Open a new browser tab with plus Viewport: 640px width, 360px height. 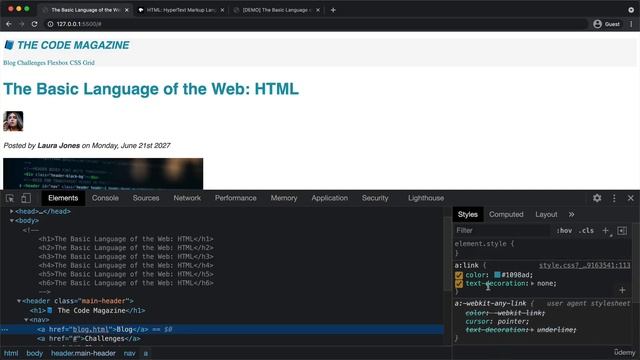coord(333,10)
